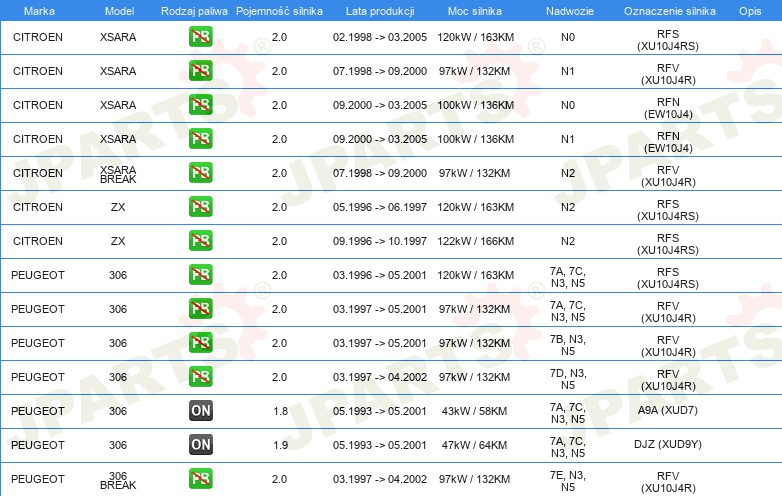Click petrol icon in 306 BREAK row

coord(200,479)
